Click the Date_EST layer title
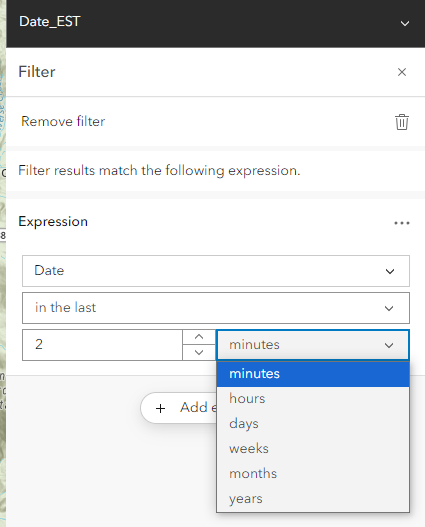This screenshot has height=527, width=425. 50,22
